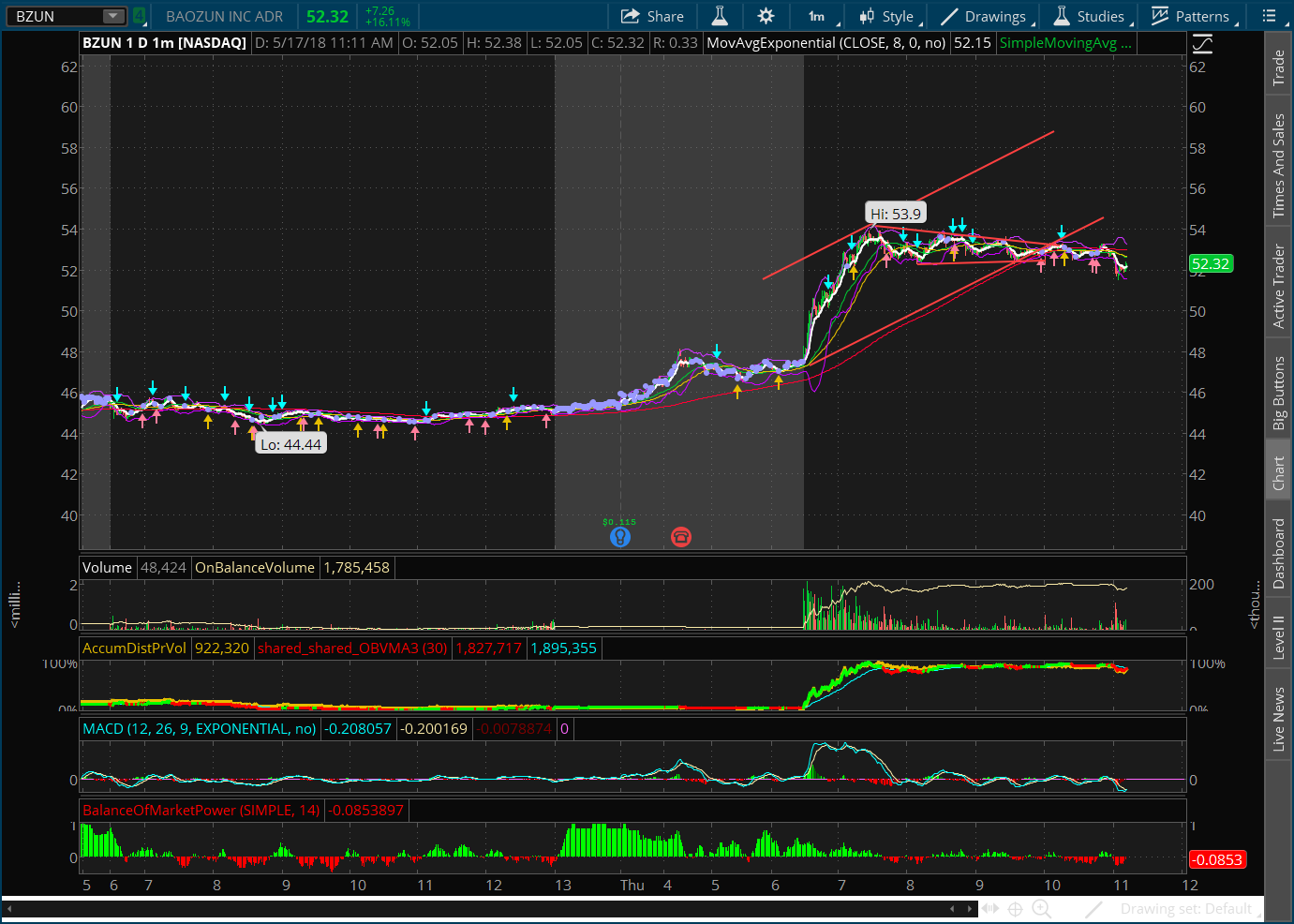Switch to the Level II side tab

click(1278, 637)
